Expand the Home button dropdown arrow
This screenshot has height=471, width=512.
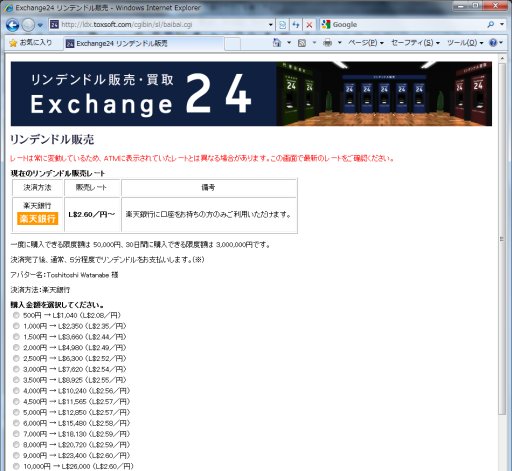[x=289, y=43]
